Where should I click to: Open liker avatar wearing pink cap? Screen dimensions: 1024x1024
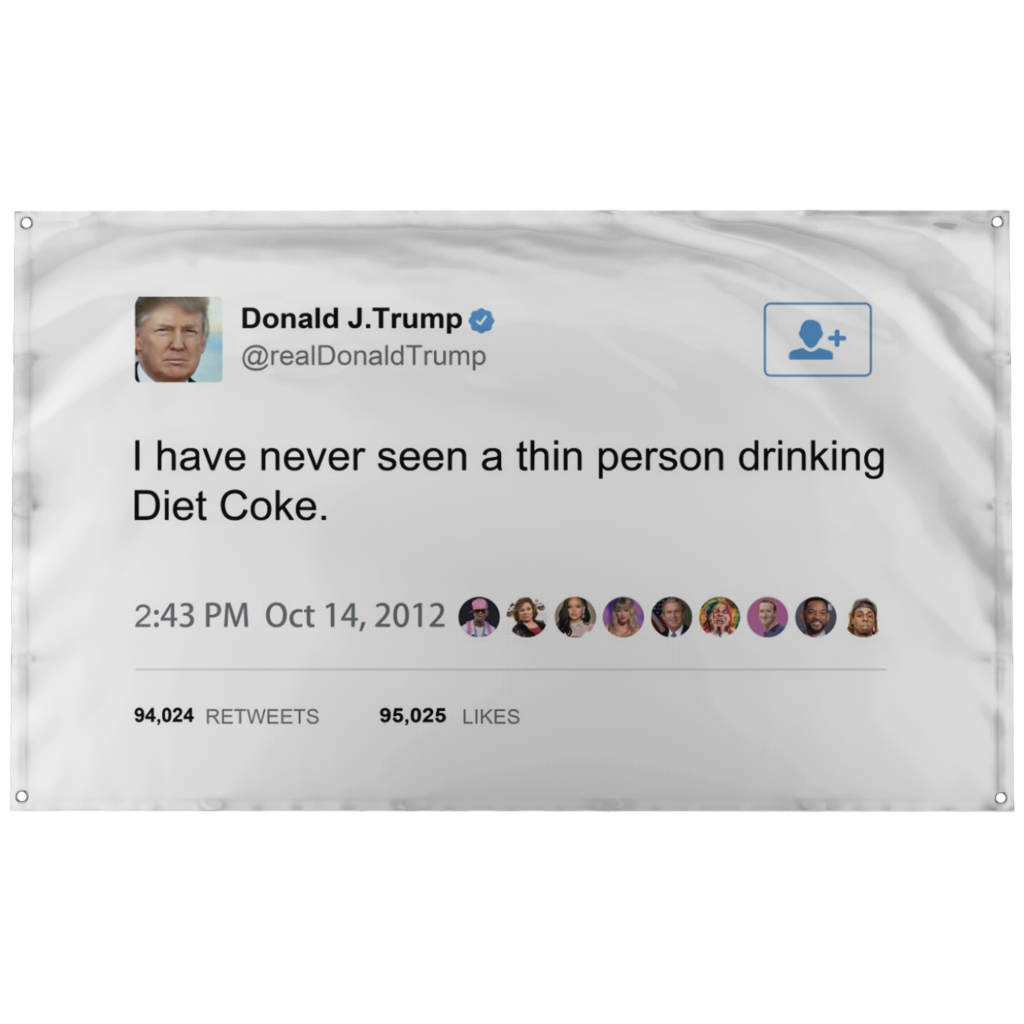479,617
